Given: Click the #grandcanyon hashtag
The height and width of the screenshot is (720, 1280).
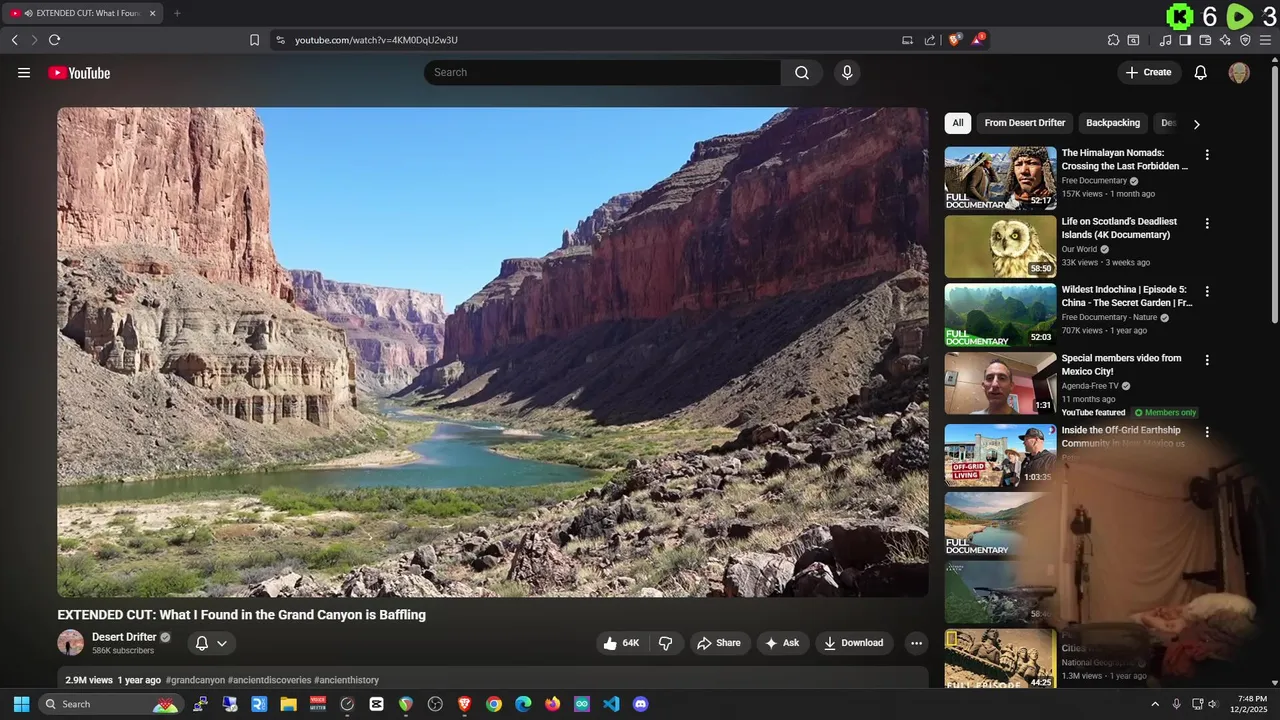Looking at the screenshot, I should click(195, 680).
